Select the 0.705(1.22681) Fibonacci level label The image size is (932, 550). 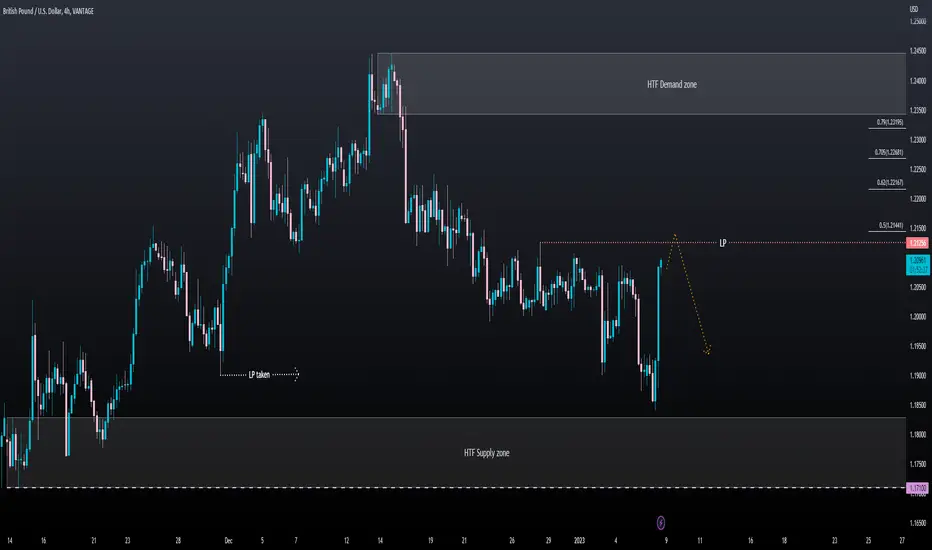coord(889,152)
